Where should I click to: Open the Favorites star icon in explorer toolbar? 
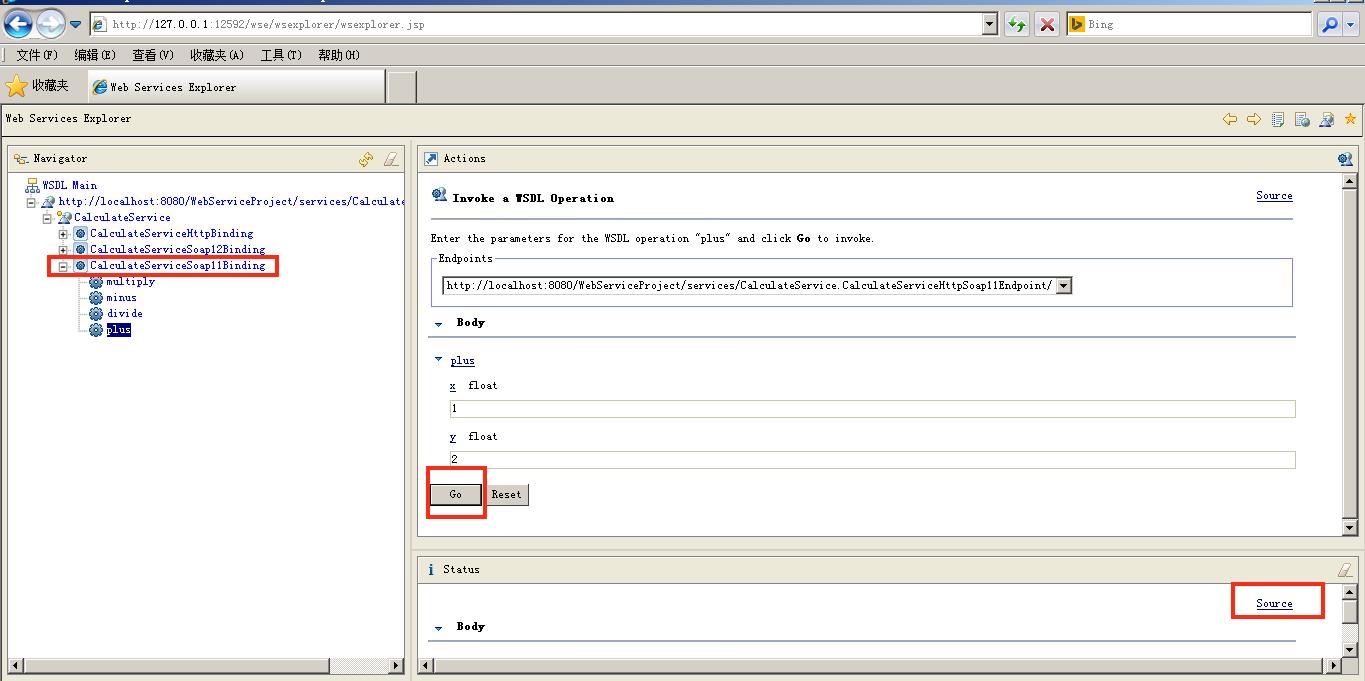(1350, 119)
